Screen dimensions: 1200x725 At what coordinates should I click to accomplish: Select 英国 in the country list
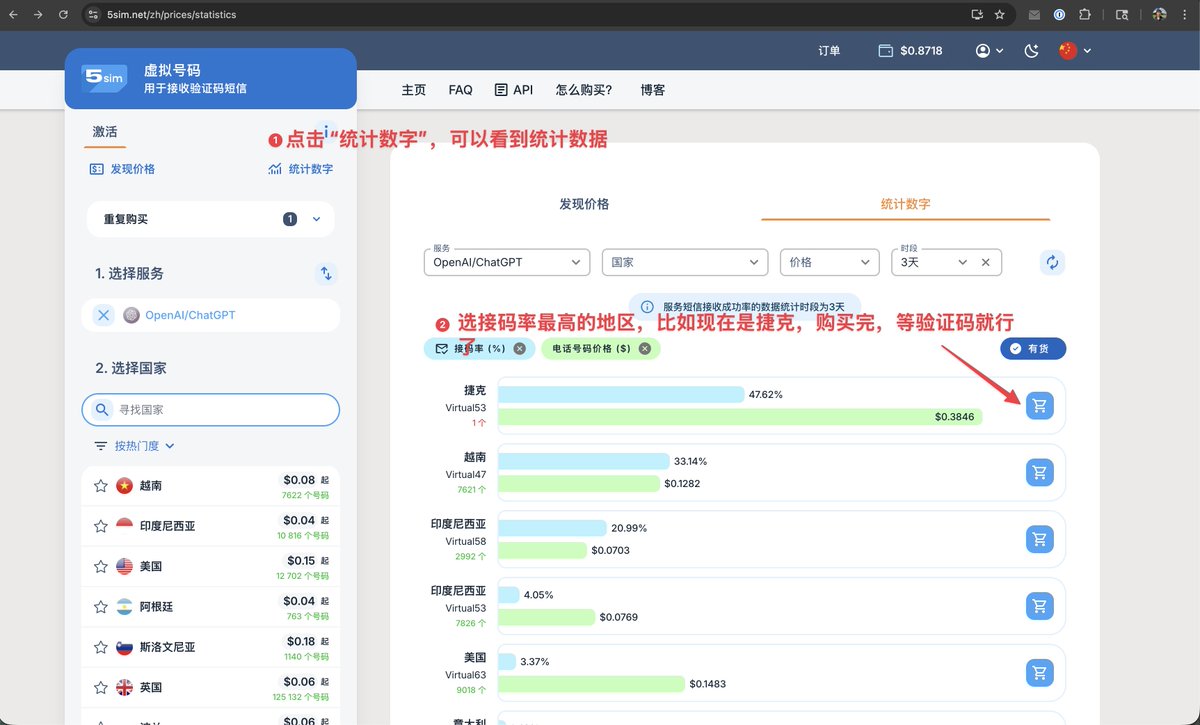tap(210, 688)
